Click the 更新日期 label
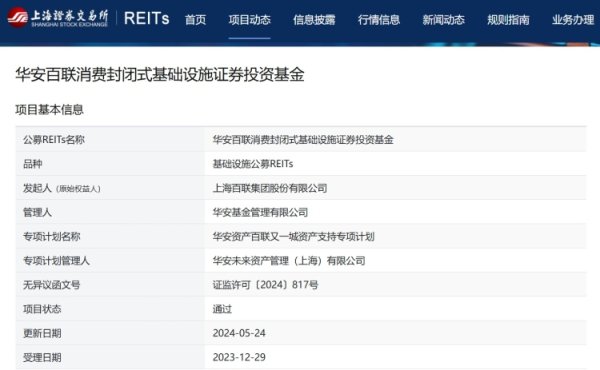The height and width of the screenshot is (370, 600). (x=42, y=333)
